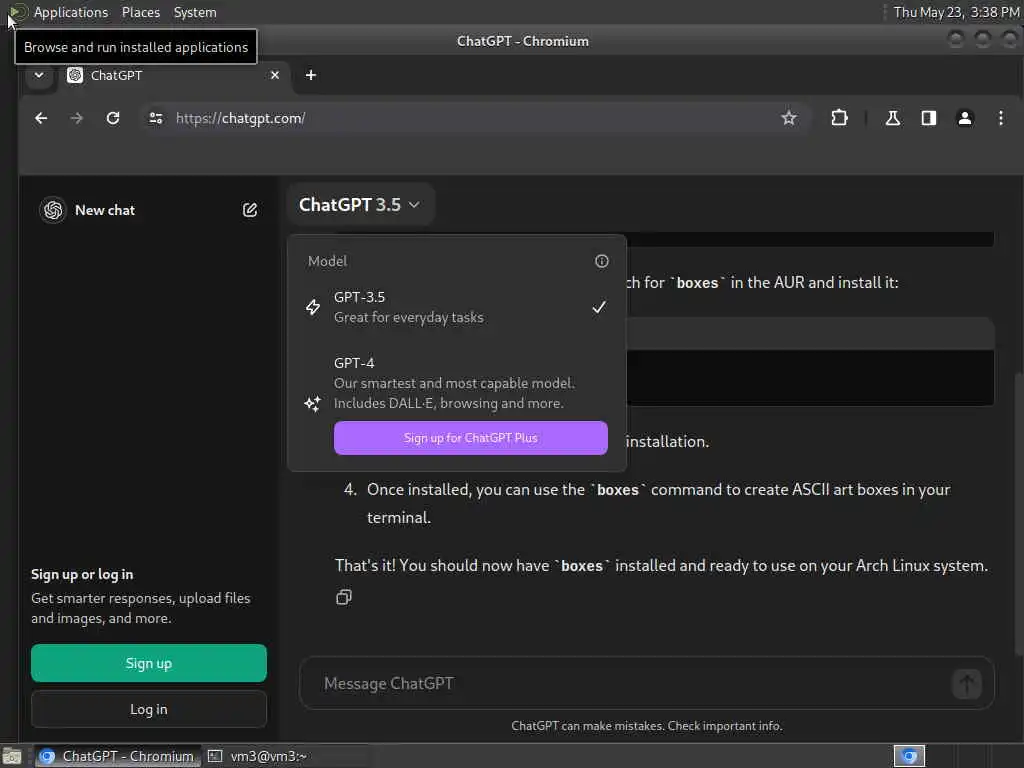Click the ChatGPT logo beside New chat
The height and width of the screenshot is (768, 1024).
[x=53, y=210]
